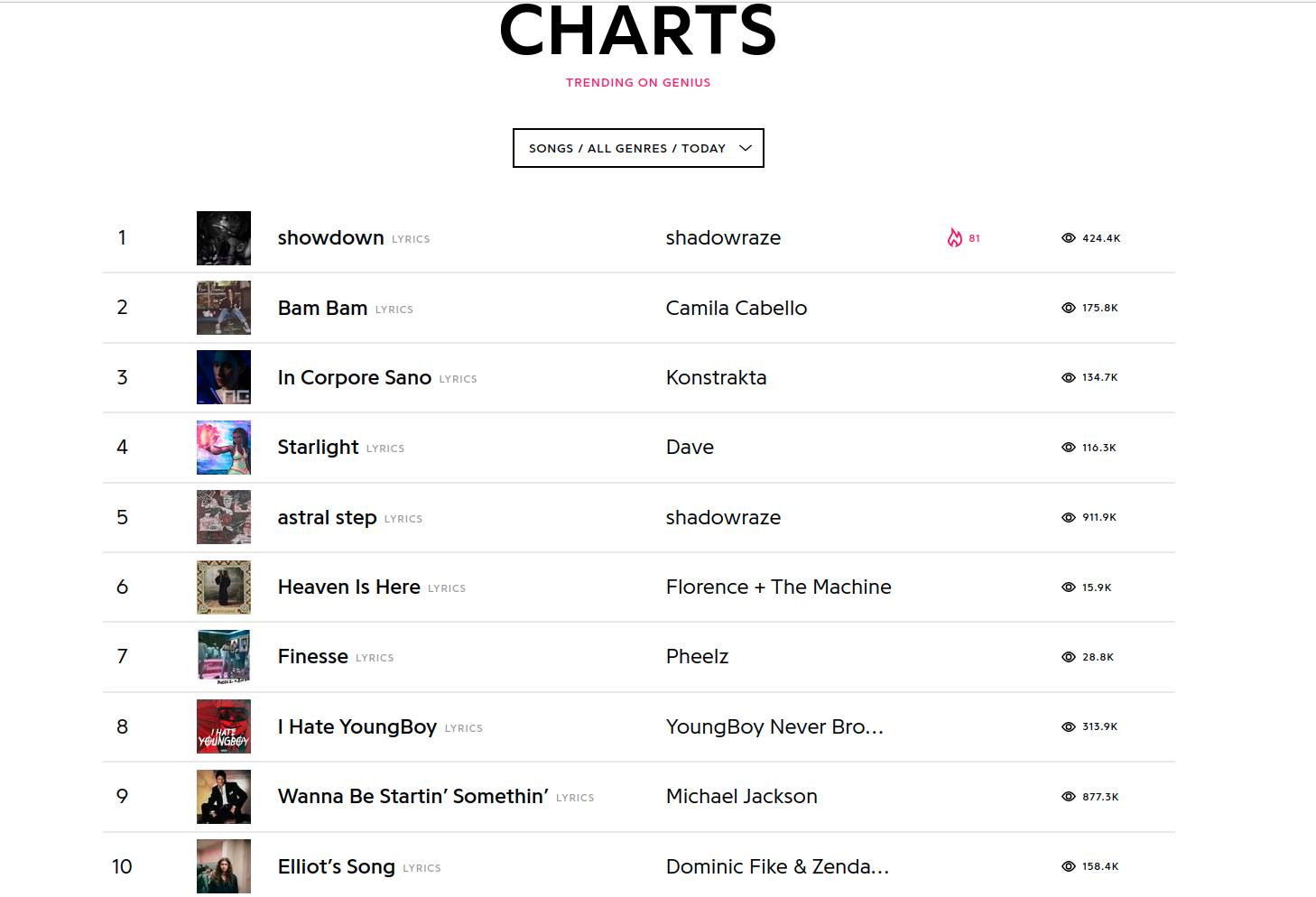Select the artist name Dave

point(690,447)
